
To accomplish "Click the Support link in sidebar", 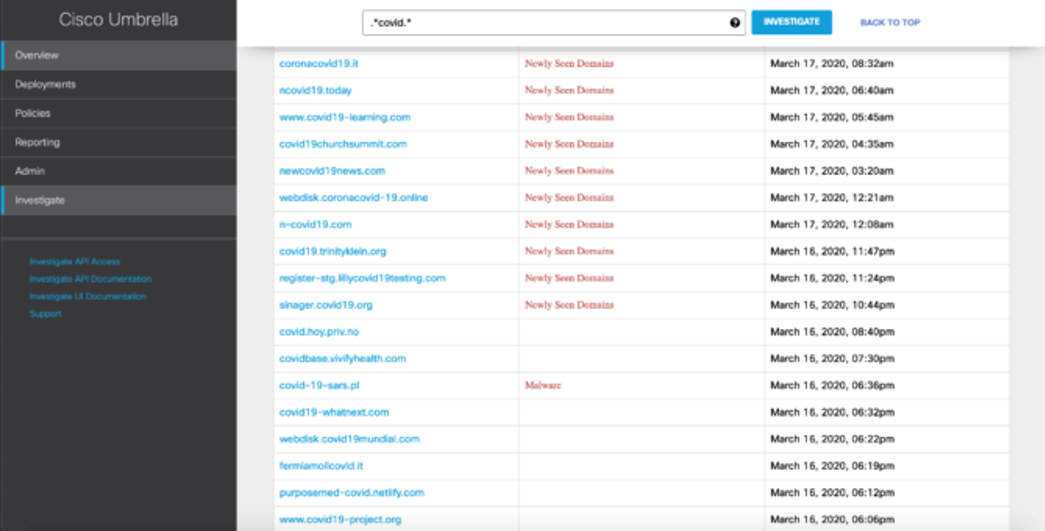I will [45, 314].
